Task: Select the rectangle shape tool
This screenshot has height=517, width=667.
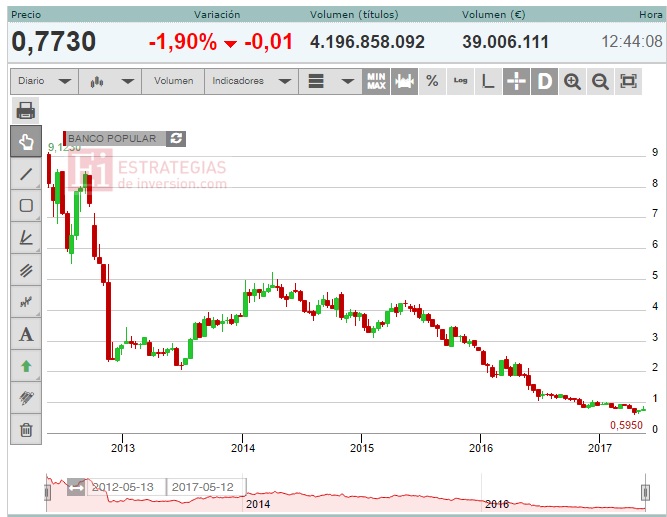Action: [26, 206]
